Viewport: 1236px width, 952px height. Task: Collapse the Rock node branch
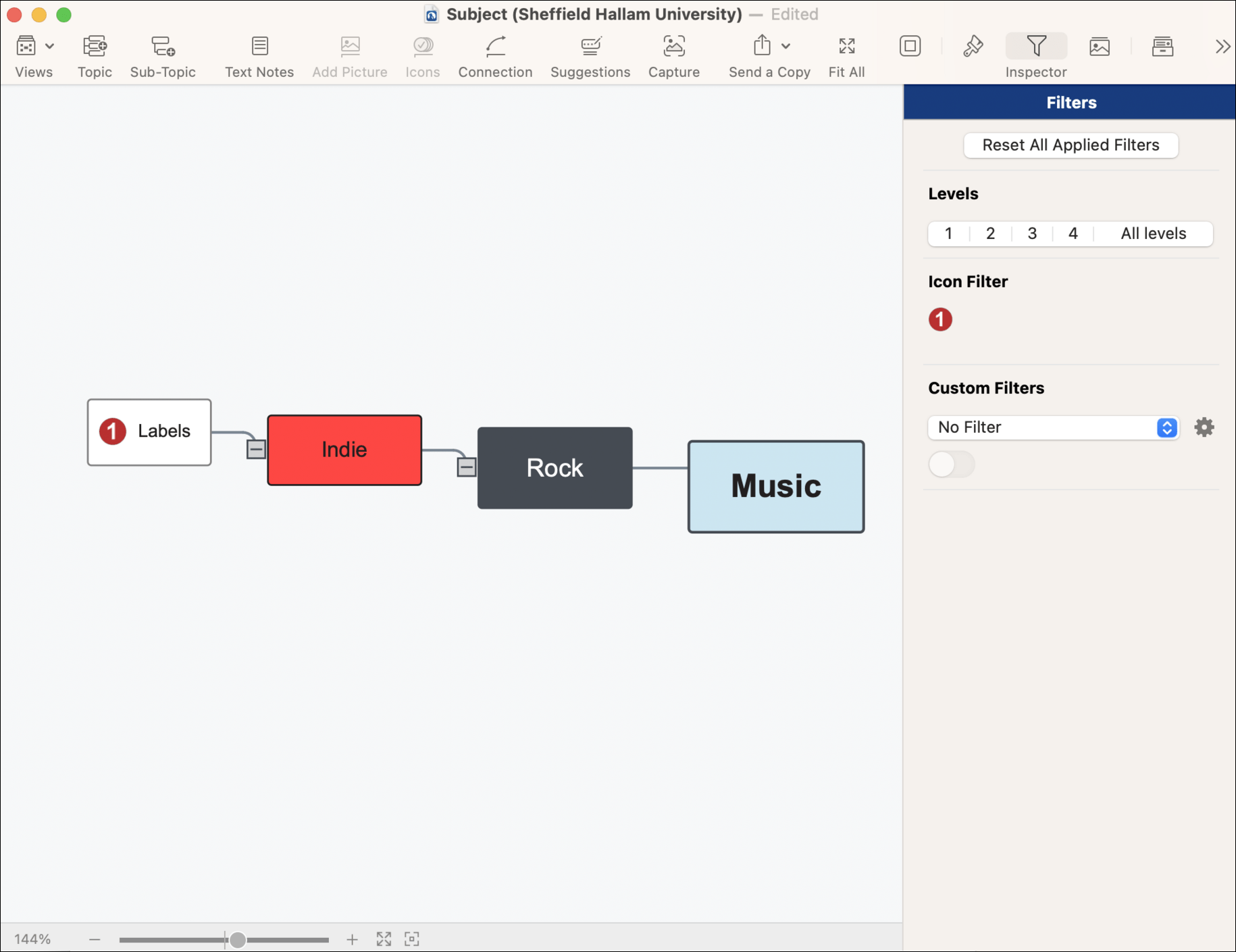click(x=466, y=467)
